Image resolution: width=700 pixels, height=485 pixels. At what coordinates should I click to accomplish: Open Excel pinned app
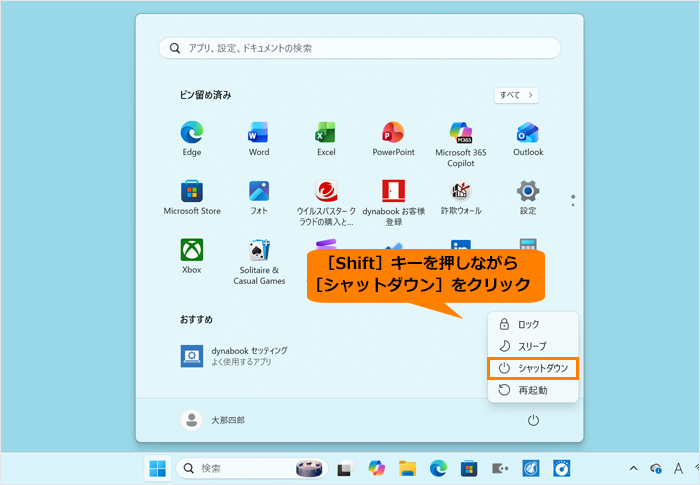point(326,139)
